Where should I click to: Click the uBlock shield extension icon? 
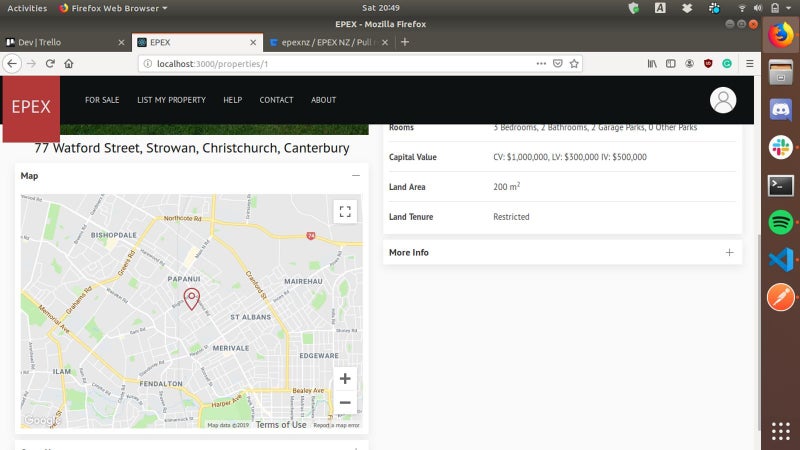pyautogui.click(x=708, y=64)
